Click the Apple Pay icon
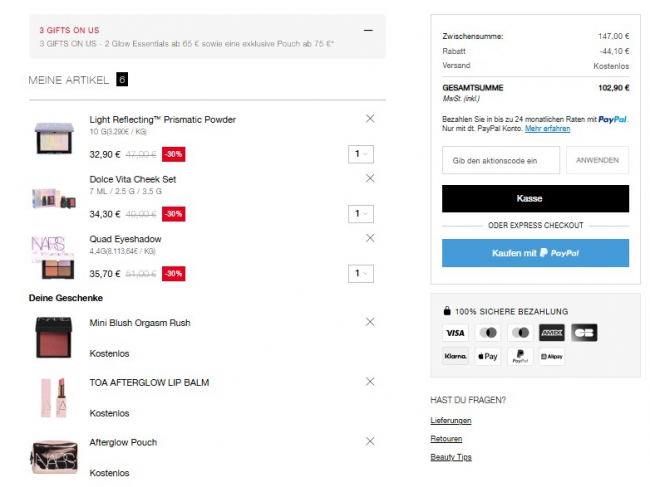This screenshot has width=650, height=487. pyautogui.click(x=487, y=356)
